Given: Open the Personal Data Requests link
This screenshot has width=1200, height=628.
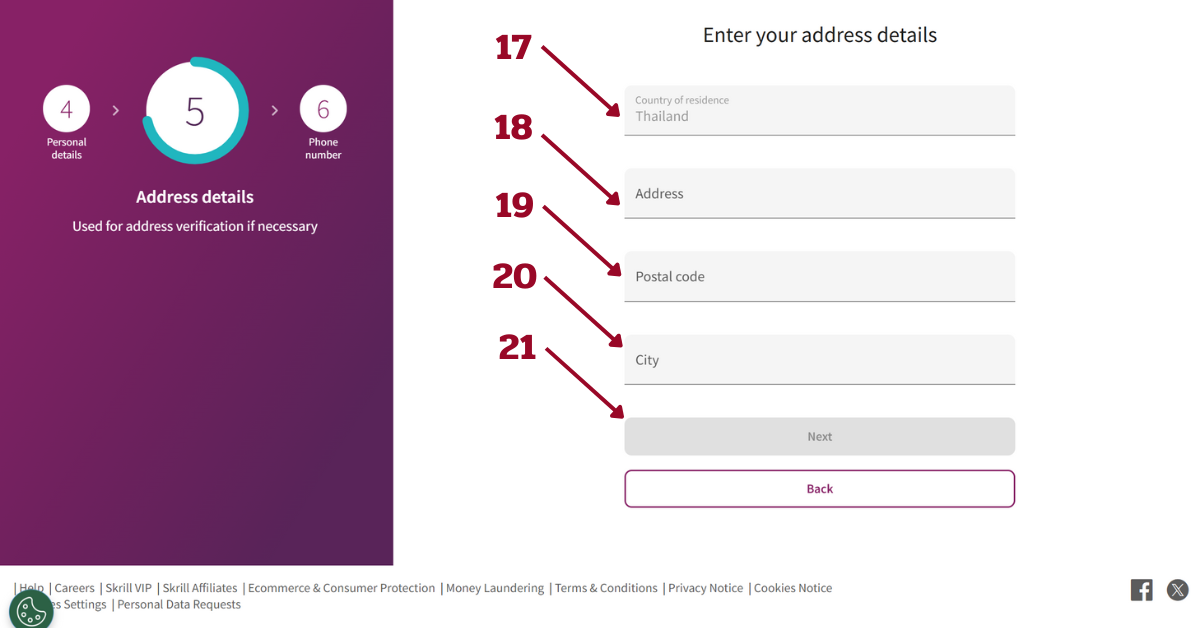Looking at the screenshot, I should [179, 604].
